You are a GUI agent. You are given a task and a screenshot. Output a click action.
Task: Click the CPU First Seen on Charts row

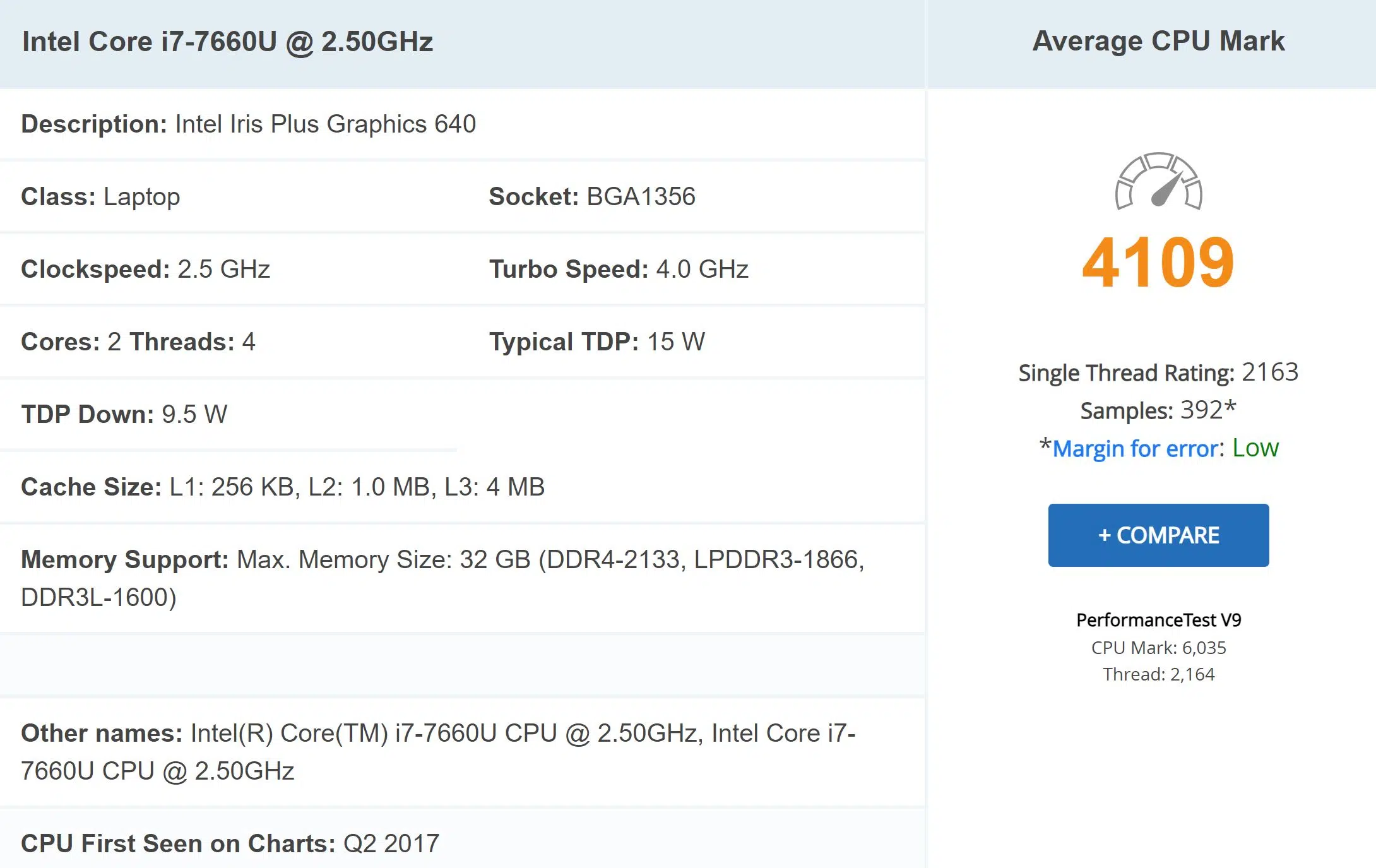(230, 843)
